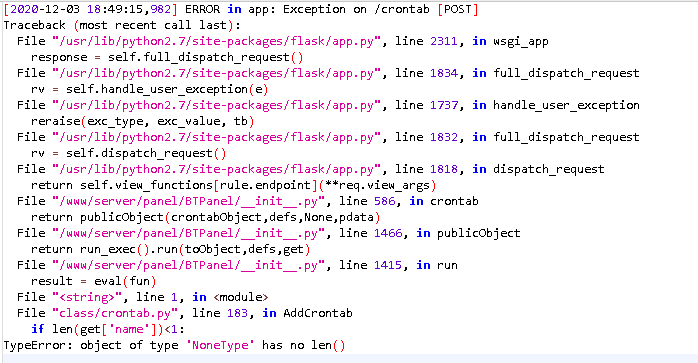Click the [POST] method label
The height and width of the screenshot is (363, 698).
pyautogui.click(x=458, y=9)
